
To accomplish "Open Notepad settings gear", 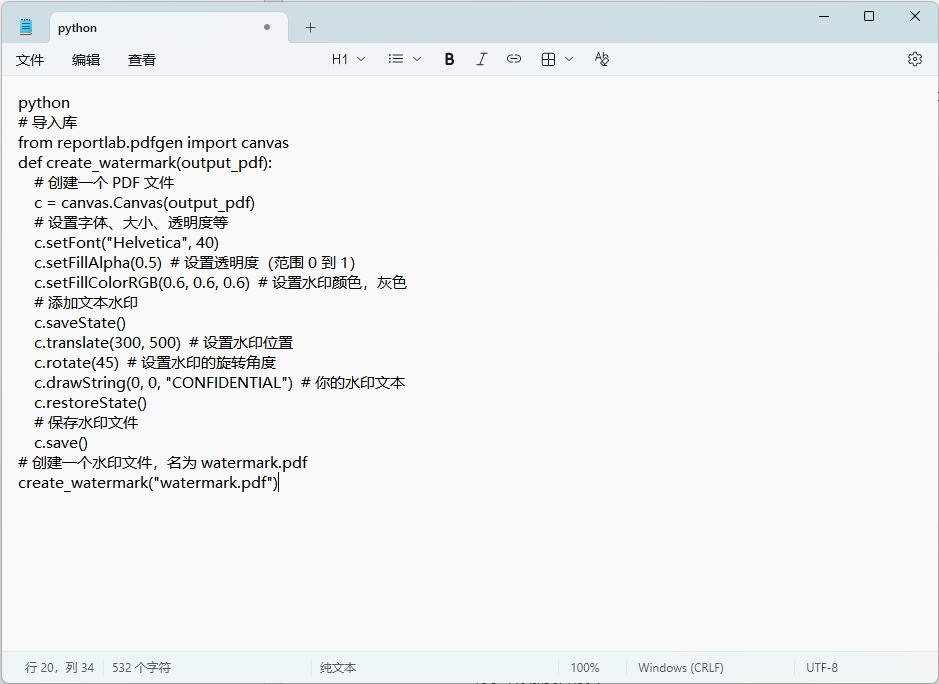I will pos(914,59).
